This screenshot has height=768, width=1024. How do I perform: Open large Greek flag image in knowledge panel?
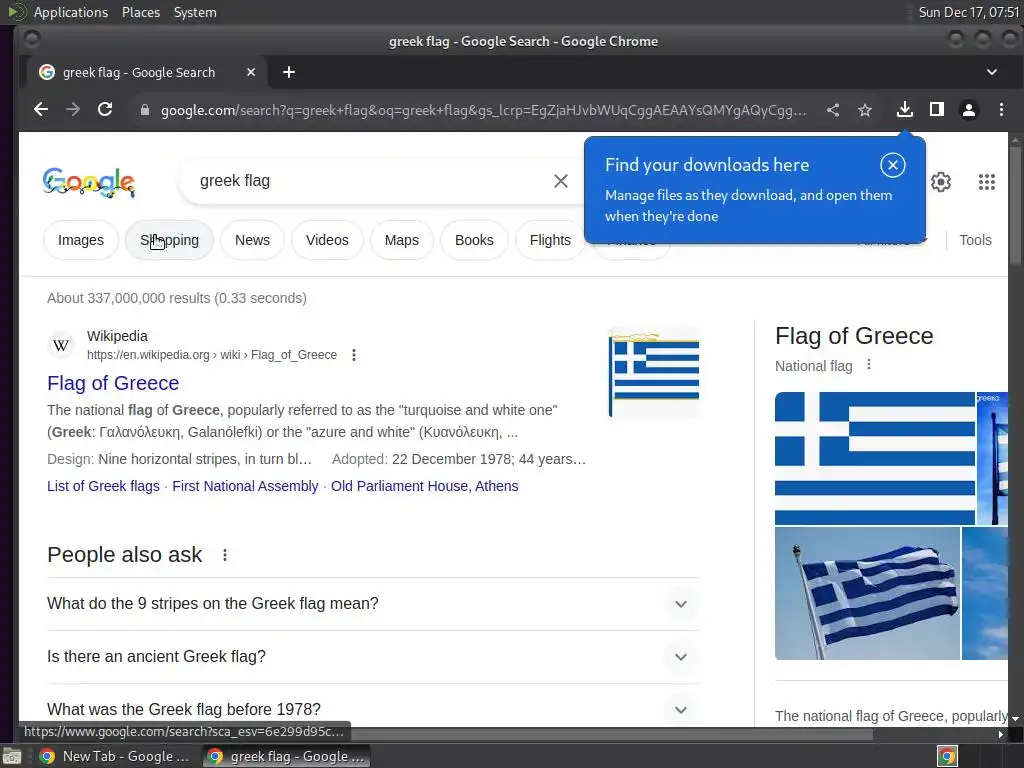click(874, 458)
